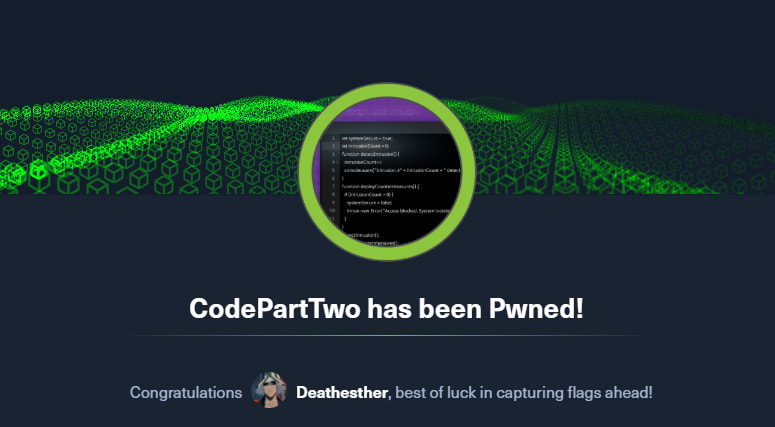Image resolution: width=775 pixels, height=427 pixels.
Task: Click the green divider line under heading
Action: [x=388, y=336]
